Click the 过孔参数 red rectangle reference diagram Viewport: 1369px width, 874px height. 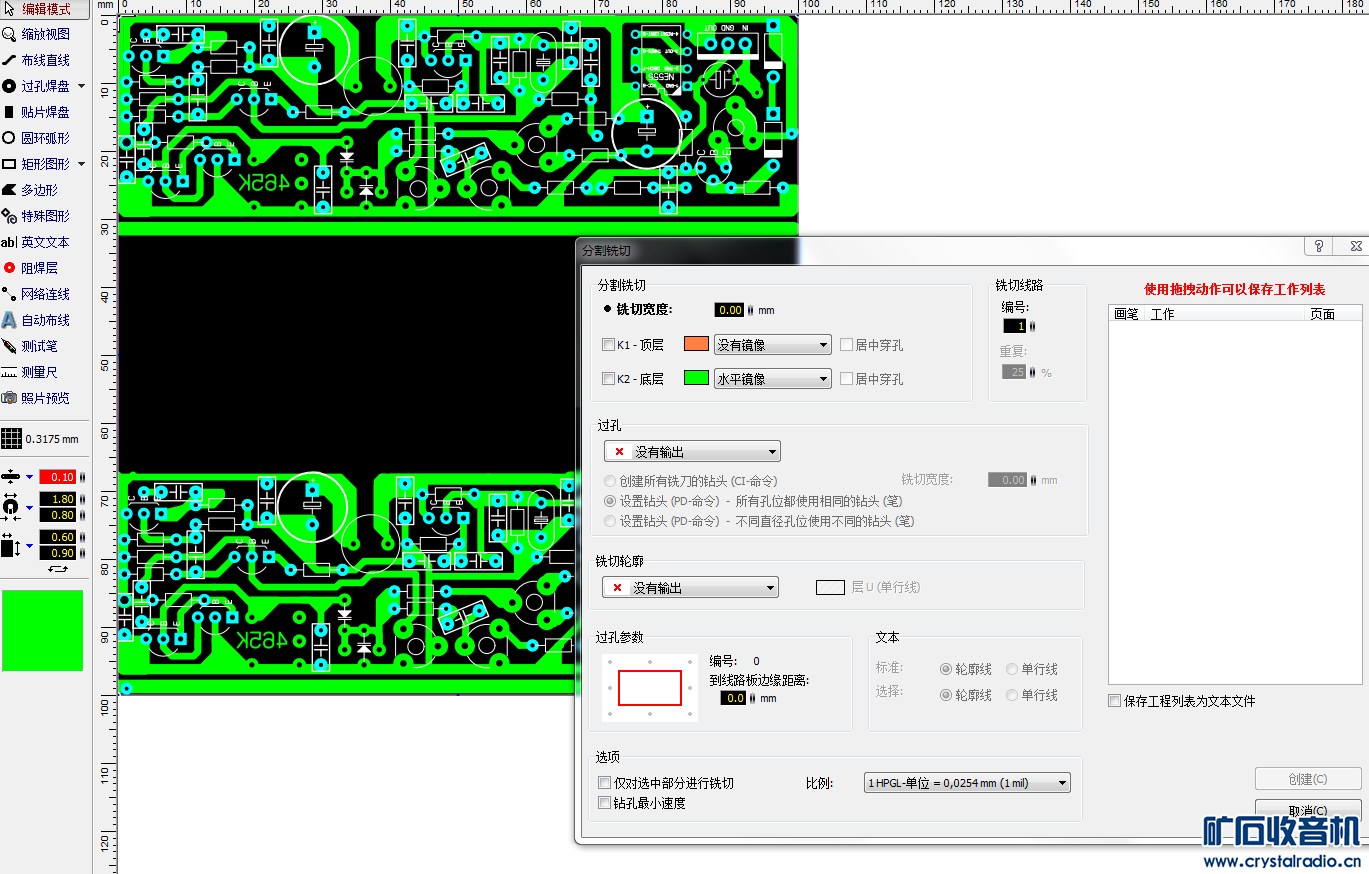650,688
